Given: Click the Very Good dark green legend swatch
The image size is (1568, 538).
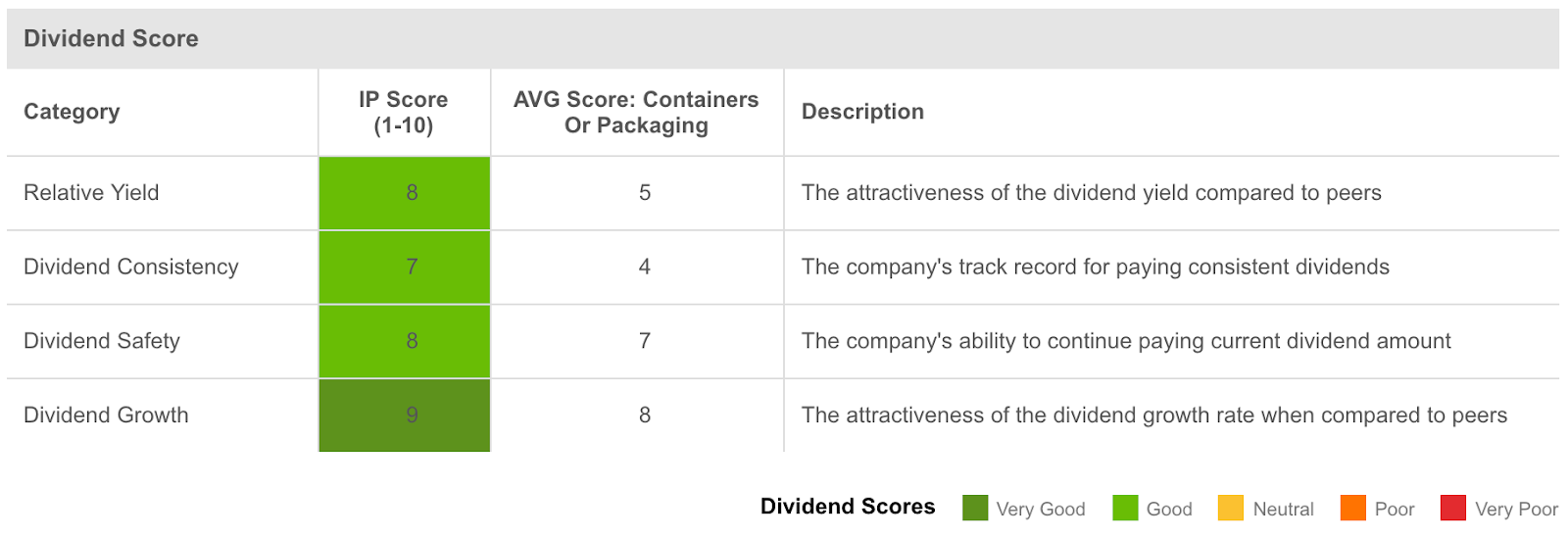Looking at the screenshot, I should 975,508.
